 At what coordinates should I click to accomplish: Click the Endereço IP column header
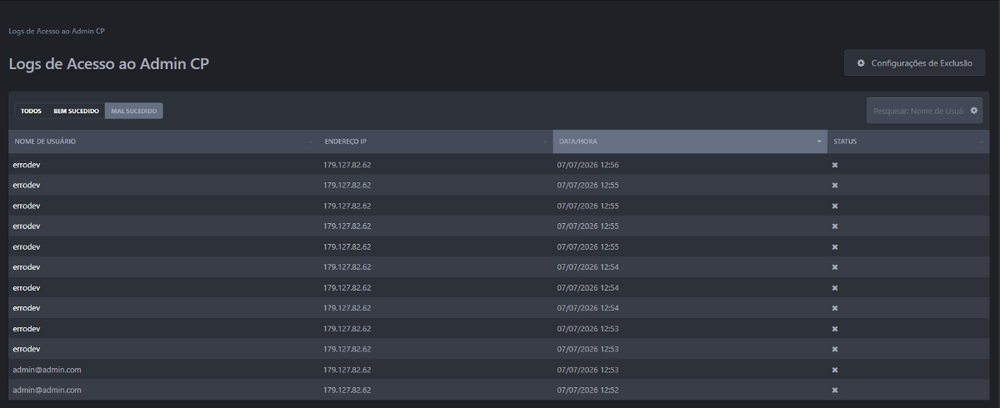(436, 142)
